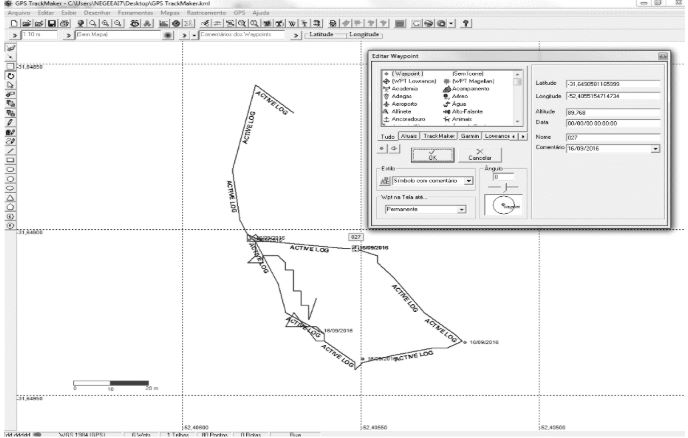Viewport: 688px width, 438px height.
Task: Click the Latitude input field
Action: tap(612, 83)
